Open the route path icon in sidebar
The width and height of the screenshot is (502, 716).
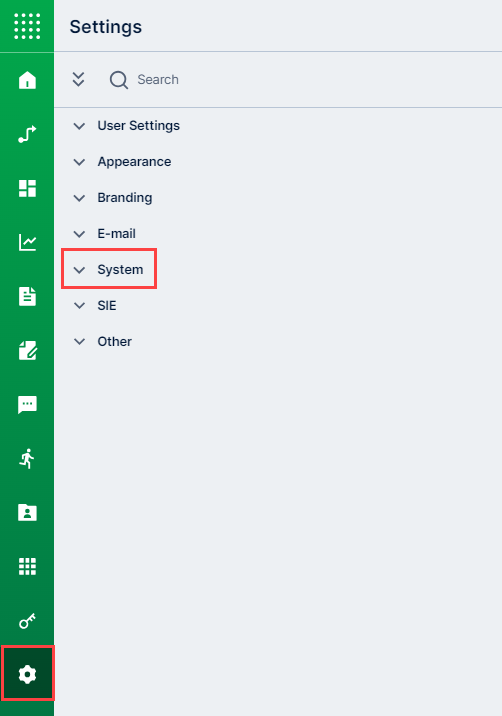[x=27, y=134]
